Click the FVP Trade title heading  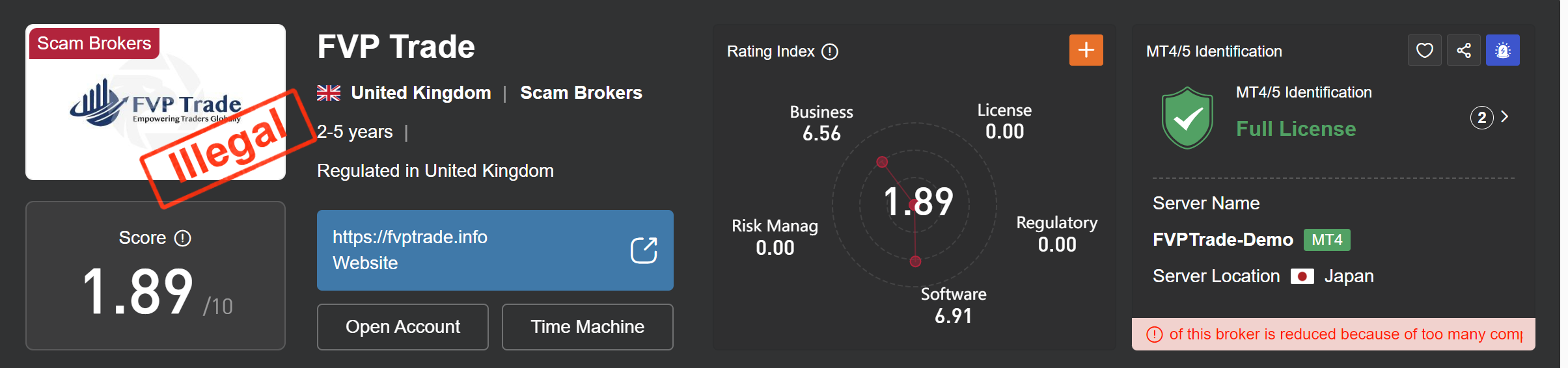click(x=396, y=47)
